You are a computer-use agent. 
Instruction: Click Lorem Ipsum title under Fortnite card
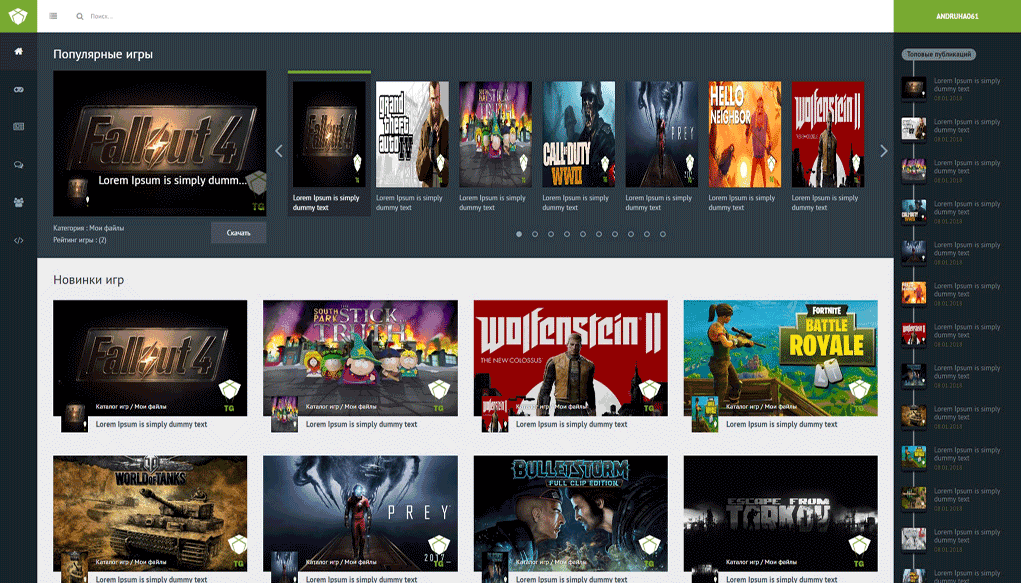[x=781, y=424]
